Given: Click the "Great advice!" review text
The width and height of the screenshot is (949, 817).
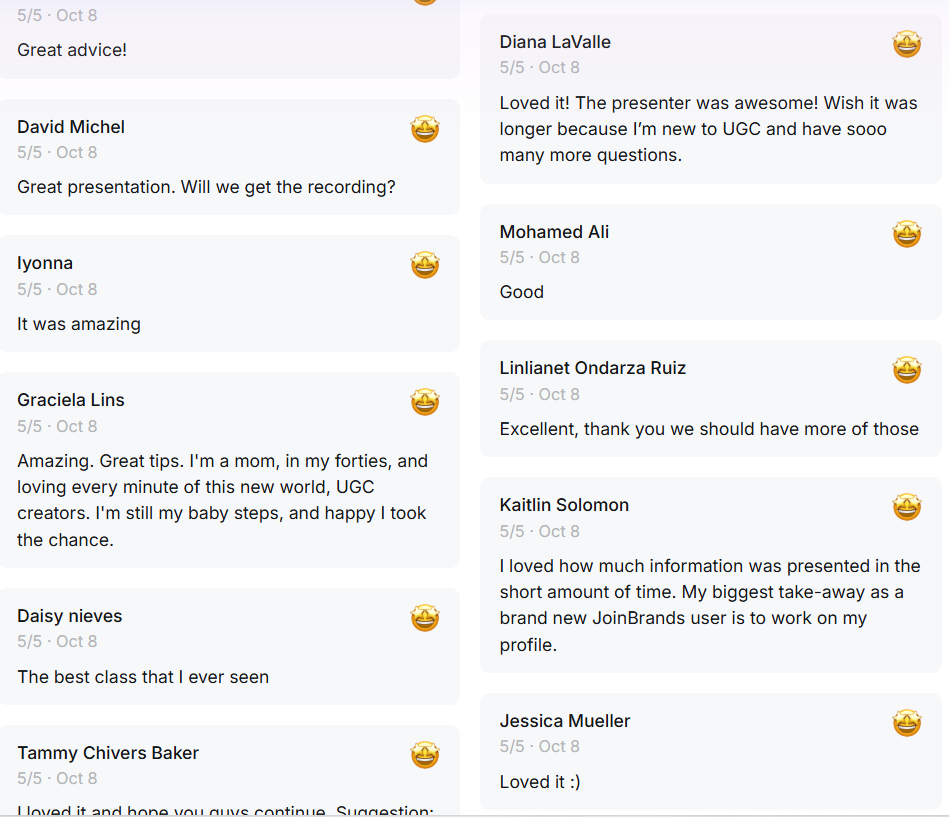Looking at the screenshot, I should click(72, 49).
